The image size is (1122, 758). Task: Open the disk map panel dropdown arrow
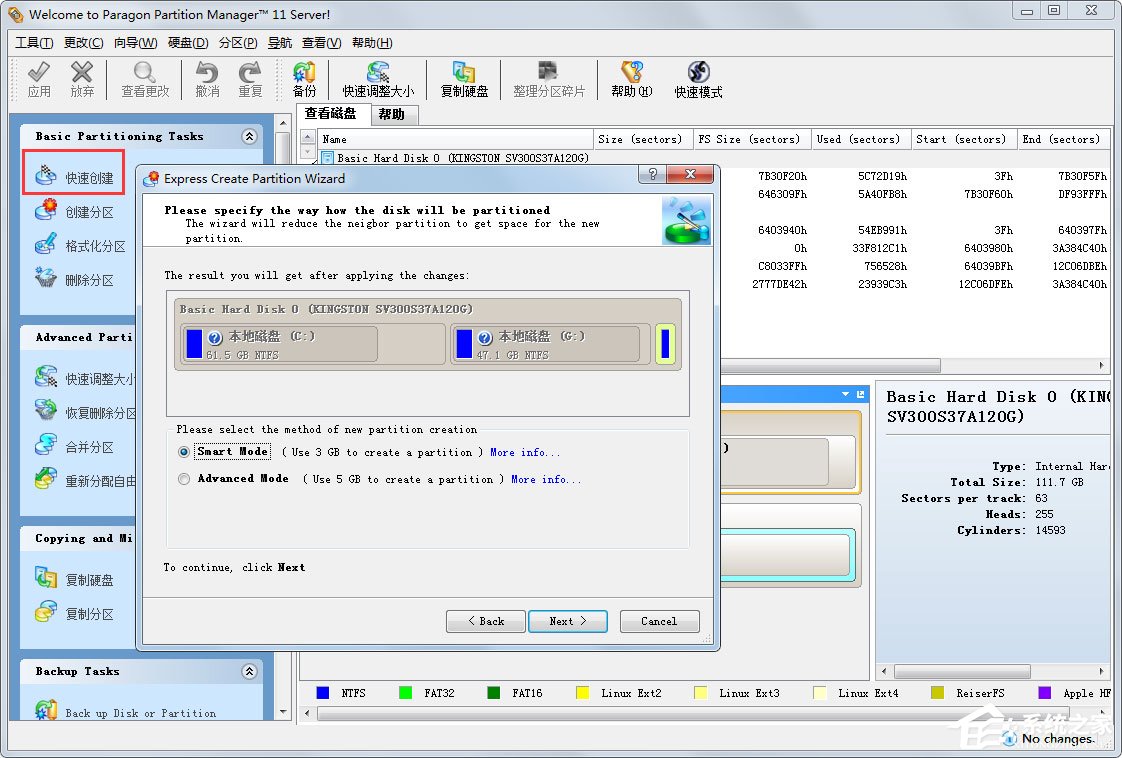click(x=845, y=394)
